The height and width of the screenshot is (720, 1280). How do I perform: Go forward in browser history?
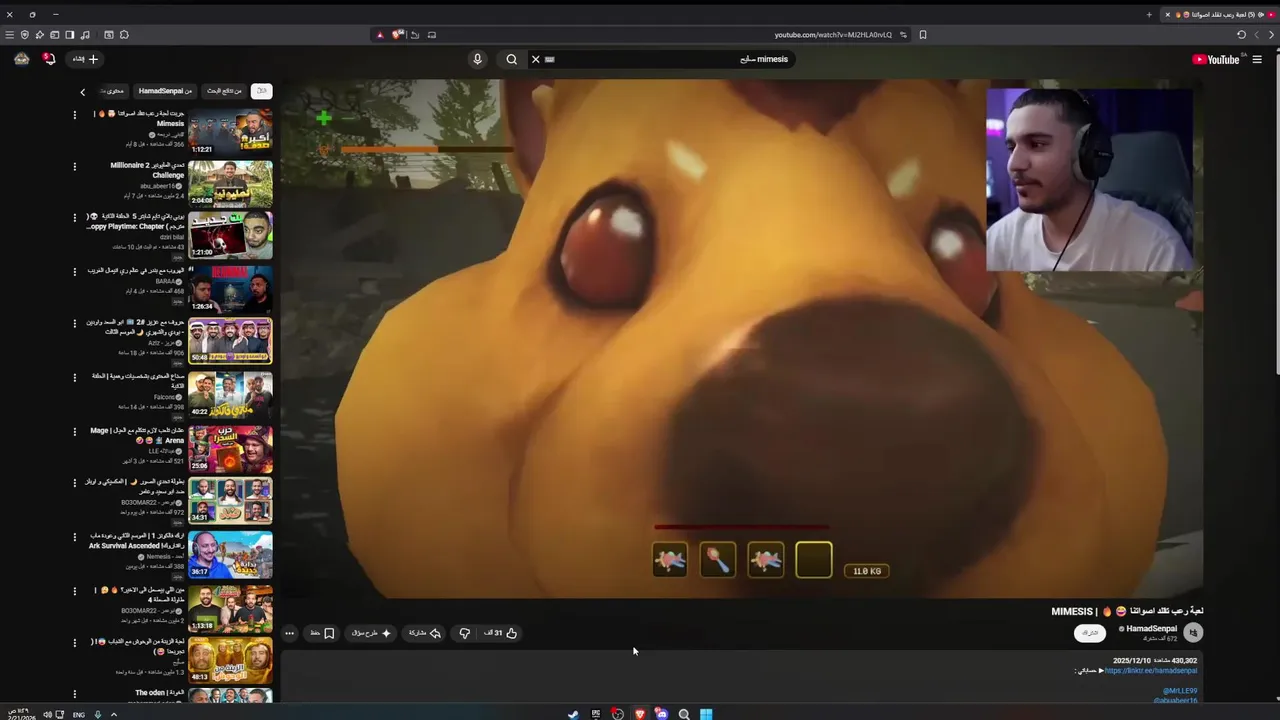pyautogui.click(x=1257, y=35)
